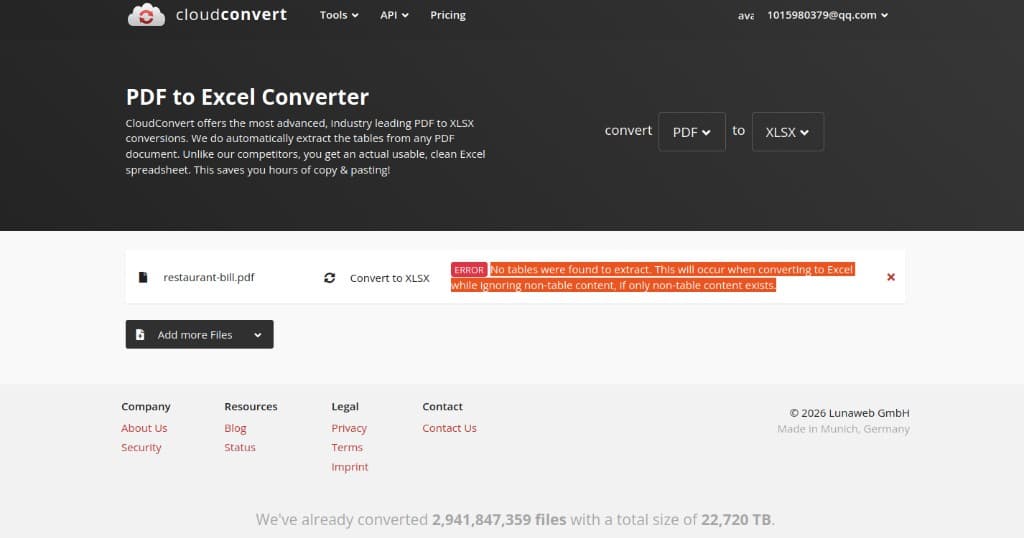
Task: Click the red ERROR badge
Action: coord(469,270)
